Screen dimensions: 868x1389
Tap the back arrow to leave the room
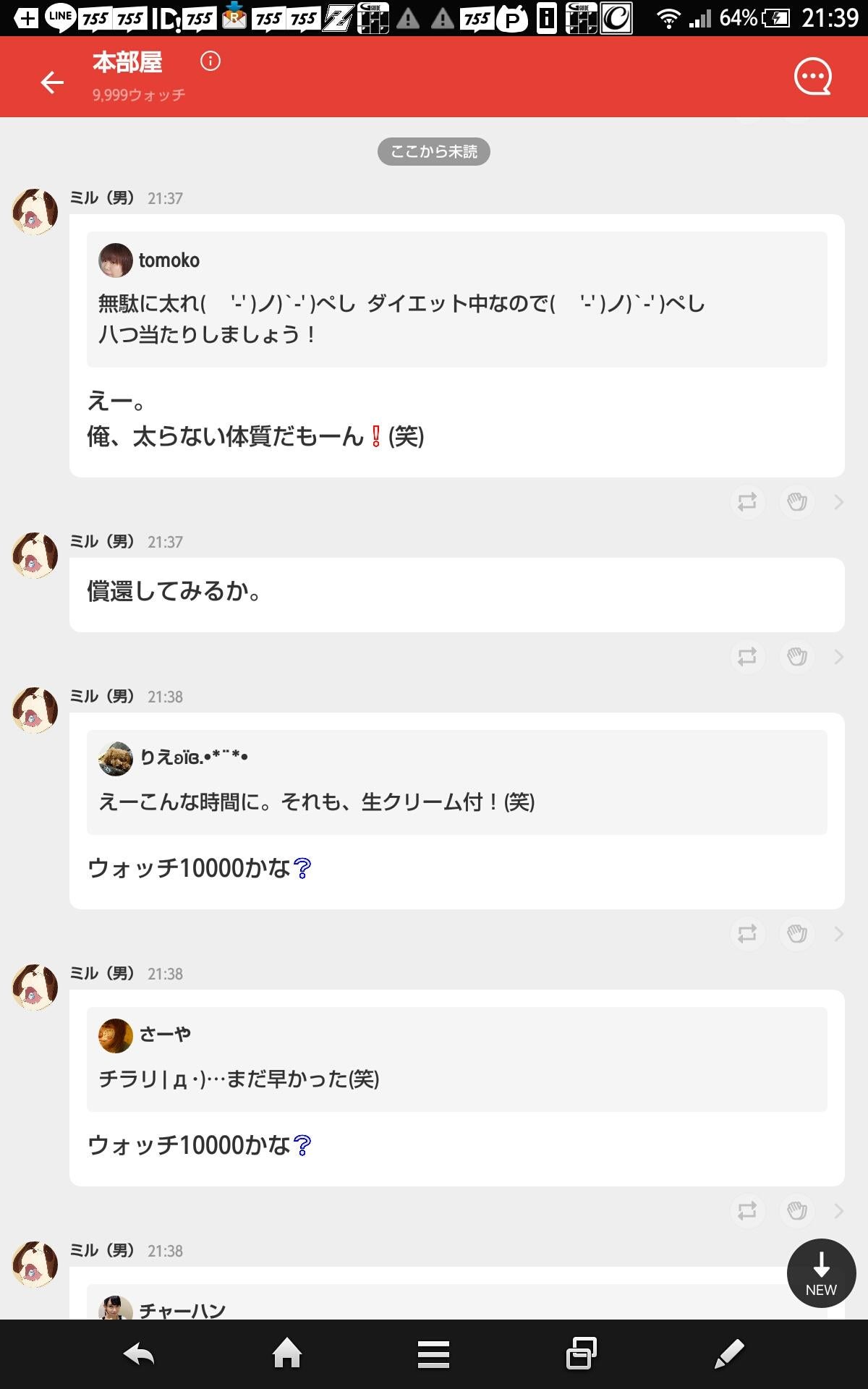[x=51, y=83]
